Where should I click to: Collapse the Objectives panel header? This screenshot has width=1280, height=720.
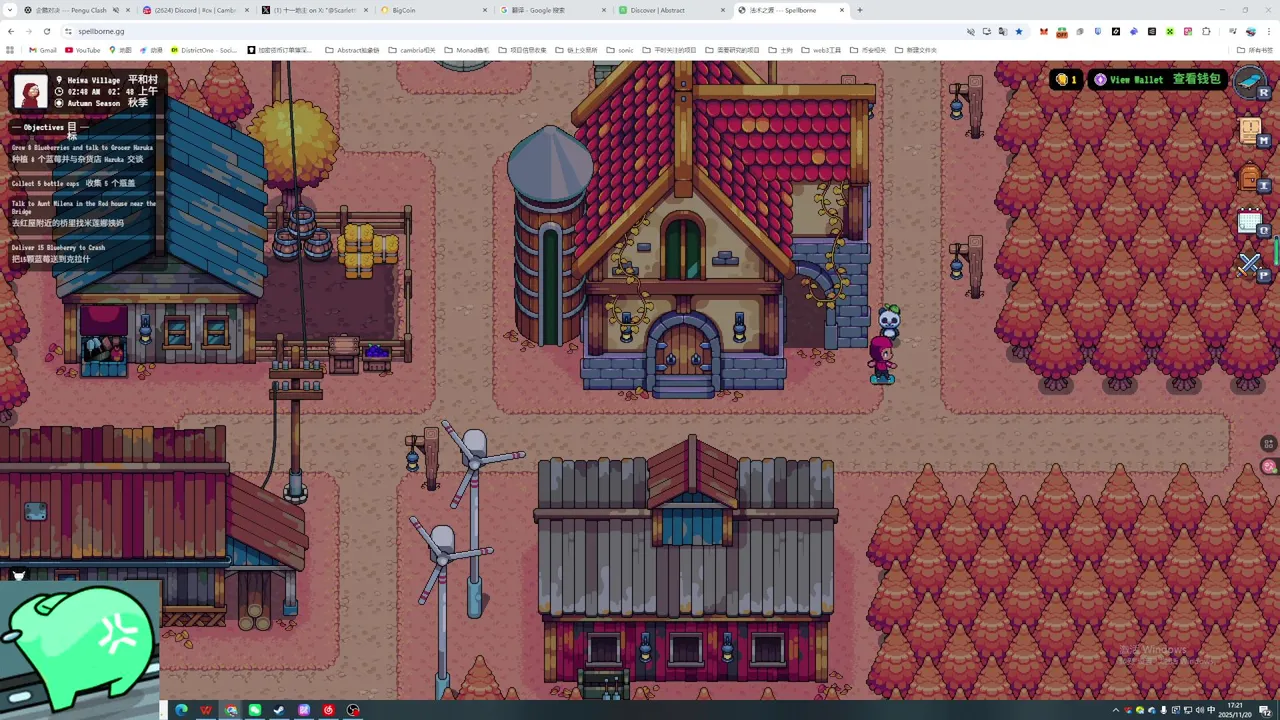[50, 128]
